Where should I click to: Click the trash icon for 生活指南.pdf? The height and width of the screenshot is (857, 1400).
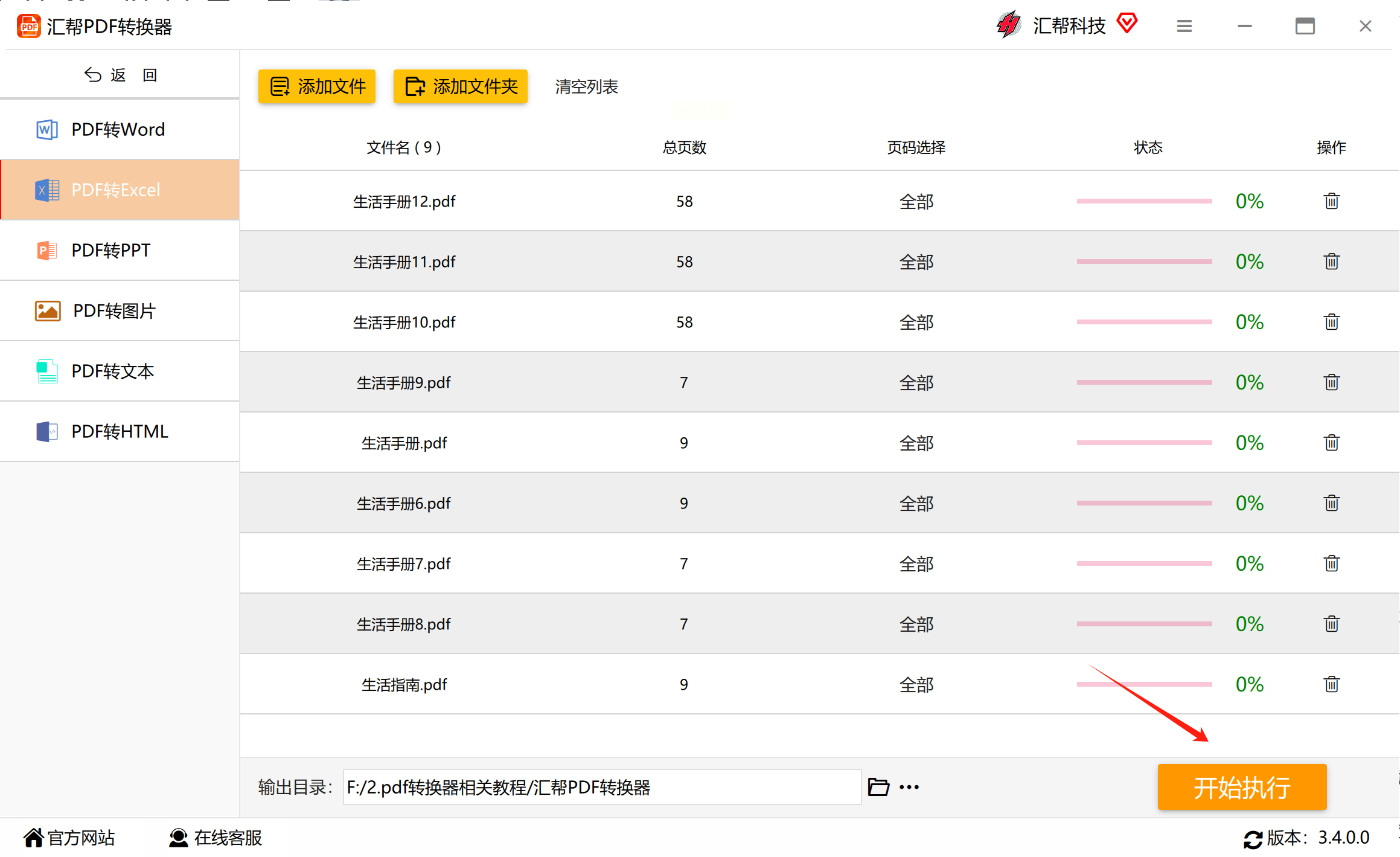click(x=1331, y=684)
